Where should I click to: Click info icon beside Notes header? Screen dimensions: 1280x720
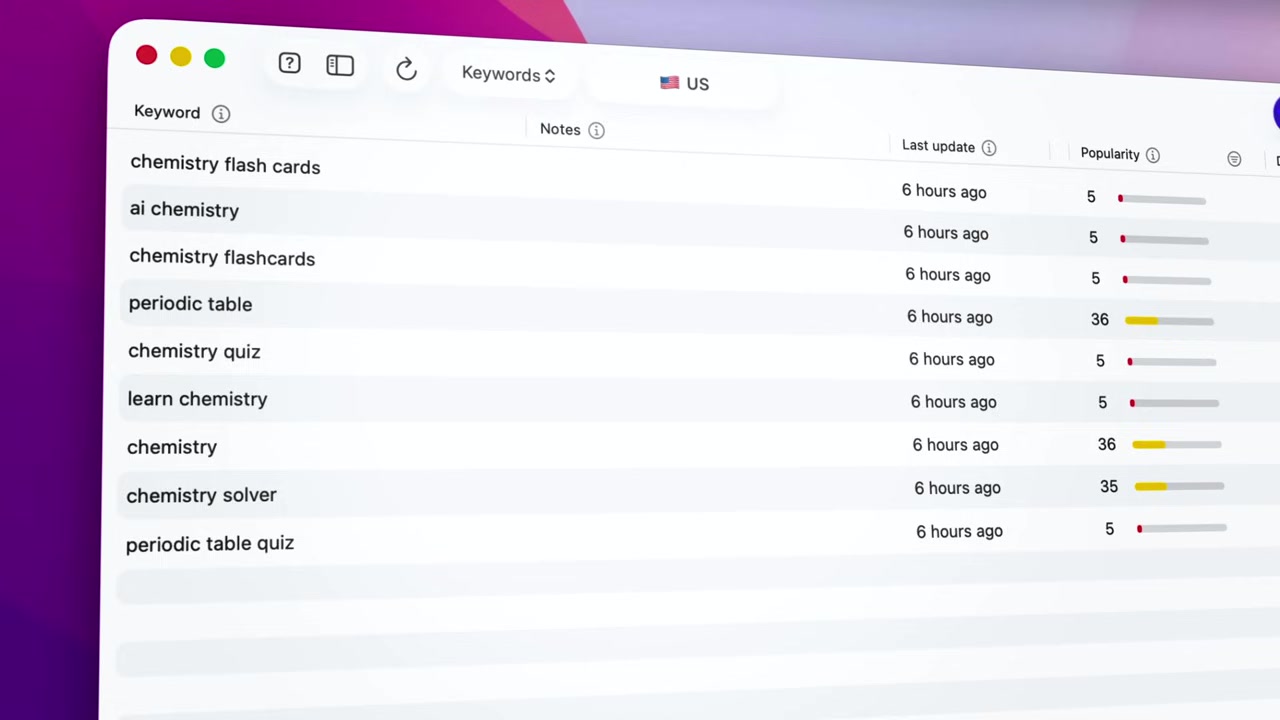(x=596, y=130)
